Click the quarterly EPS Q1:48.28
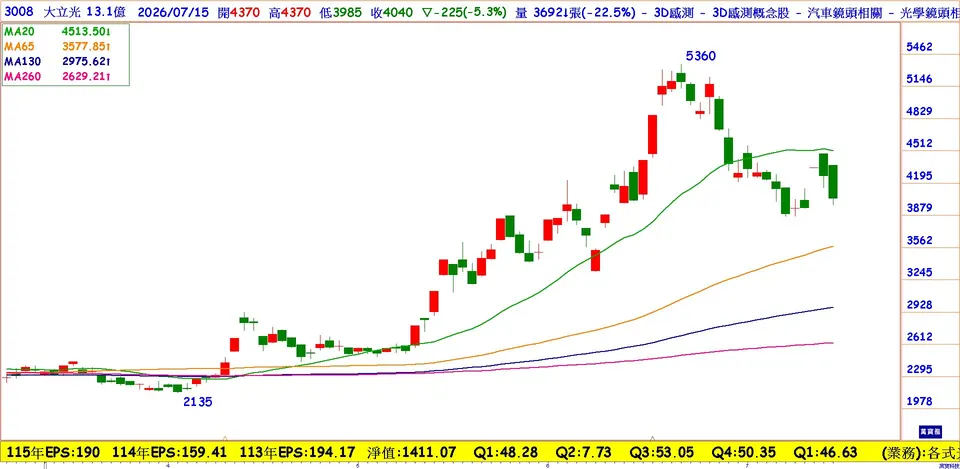960x469 pixels. (505, 452)
